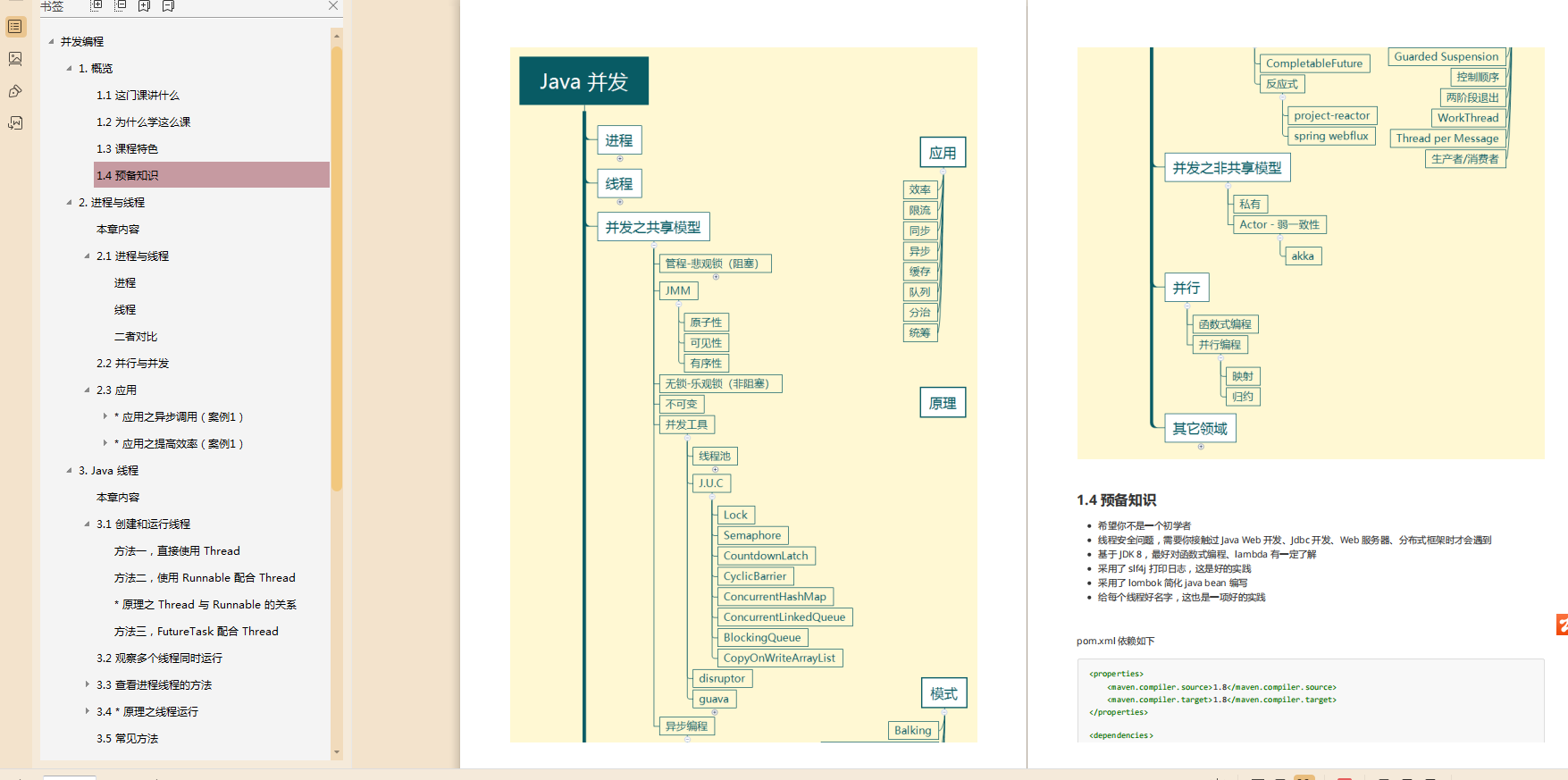Viewport: 1568px width, 780px height.
Task: Click the bookmark panel vertical scrollbar thumb
Action: 337,268
